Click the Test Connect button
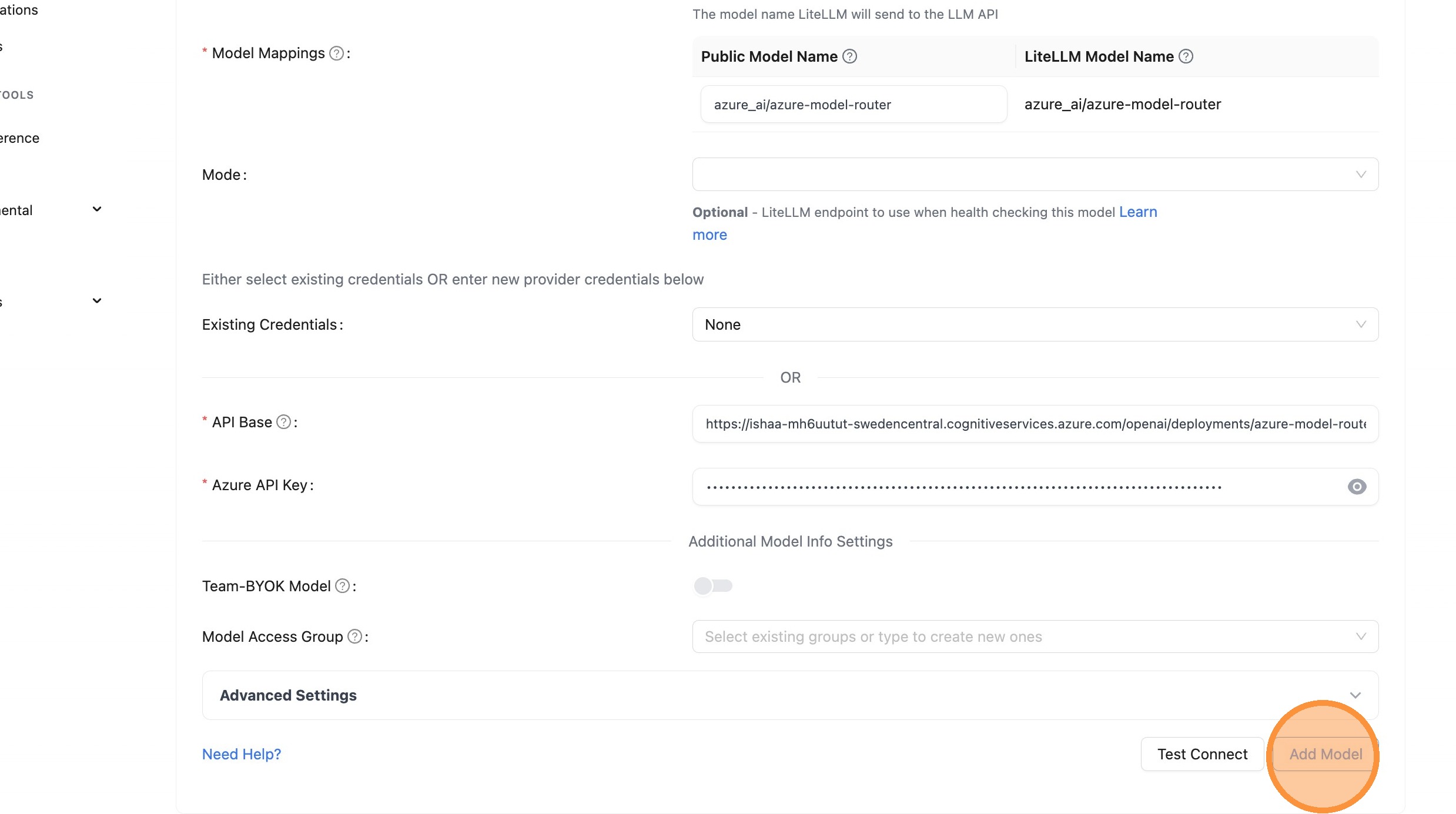This screenshot has height=814, width=1456. [1202, 754]
